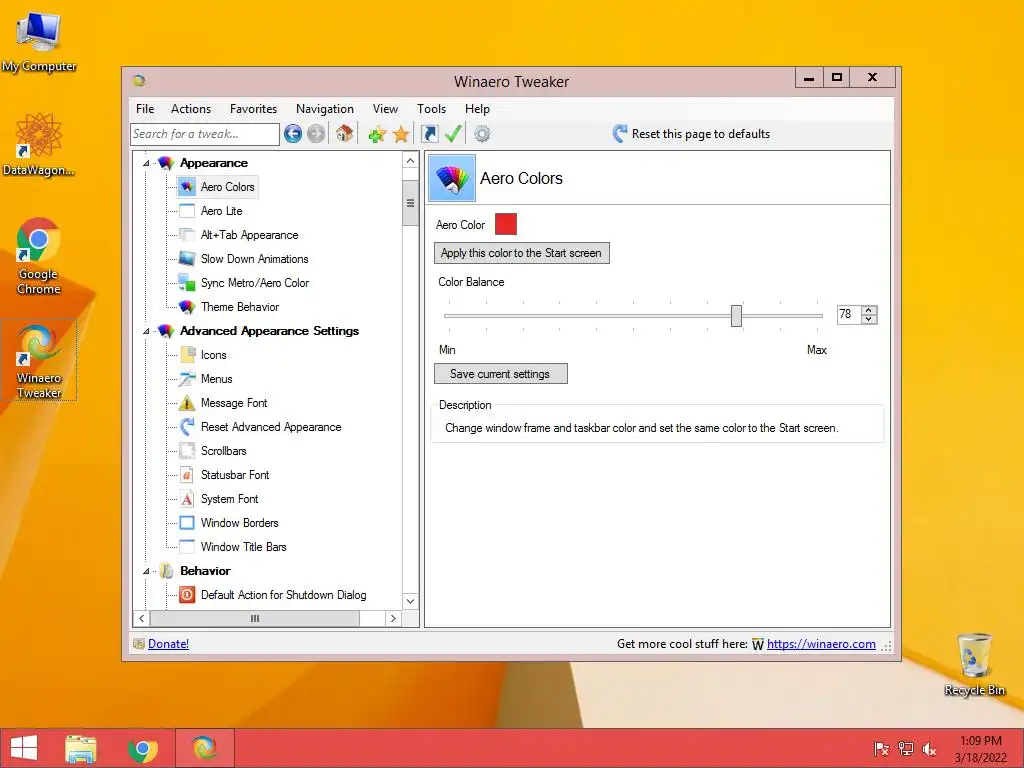Click the Alt+Tab Appearance icon
The image size is (1024, 768).
187,235
